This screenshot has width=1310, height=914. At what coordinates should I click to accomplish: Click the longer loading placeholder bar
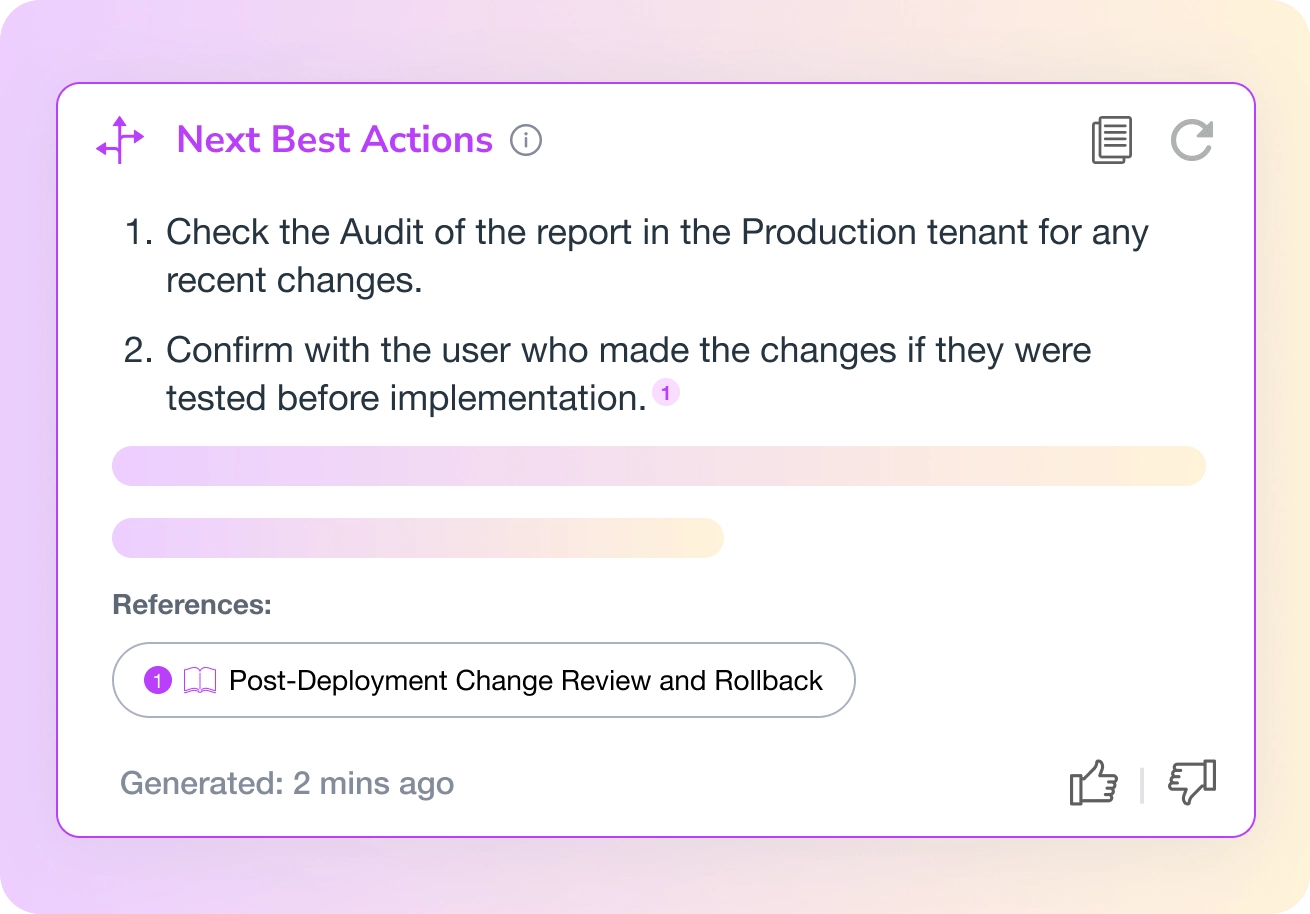point(658,466)
